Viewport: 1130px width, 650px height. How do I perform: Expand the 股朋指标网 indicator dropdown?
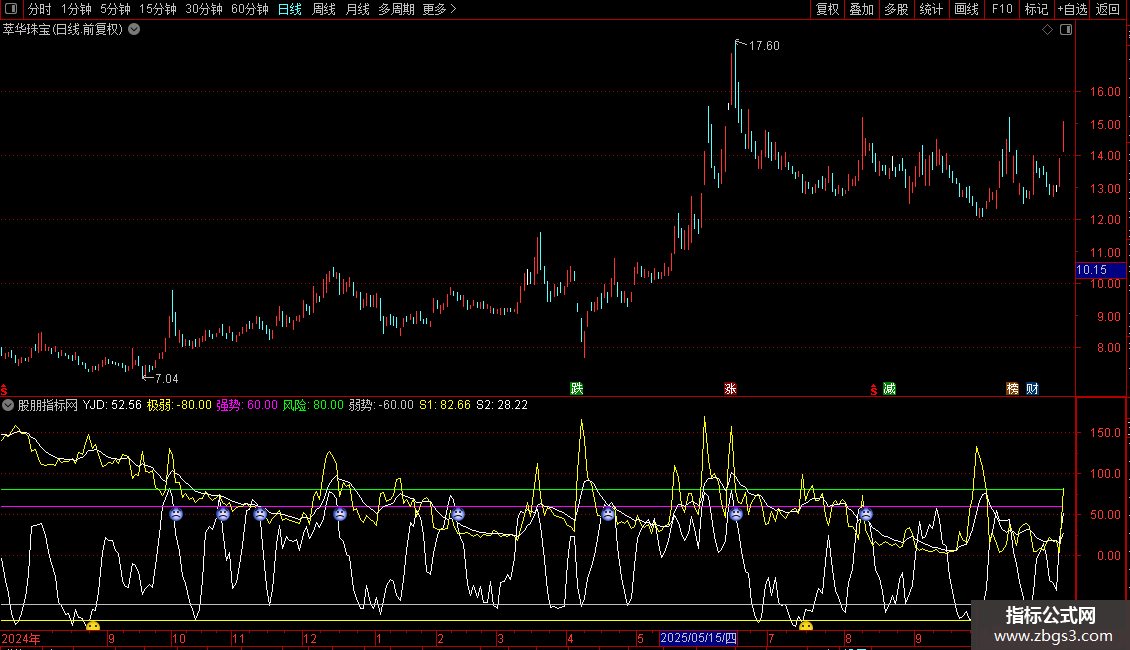[9, 405]
